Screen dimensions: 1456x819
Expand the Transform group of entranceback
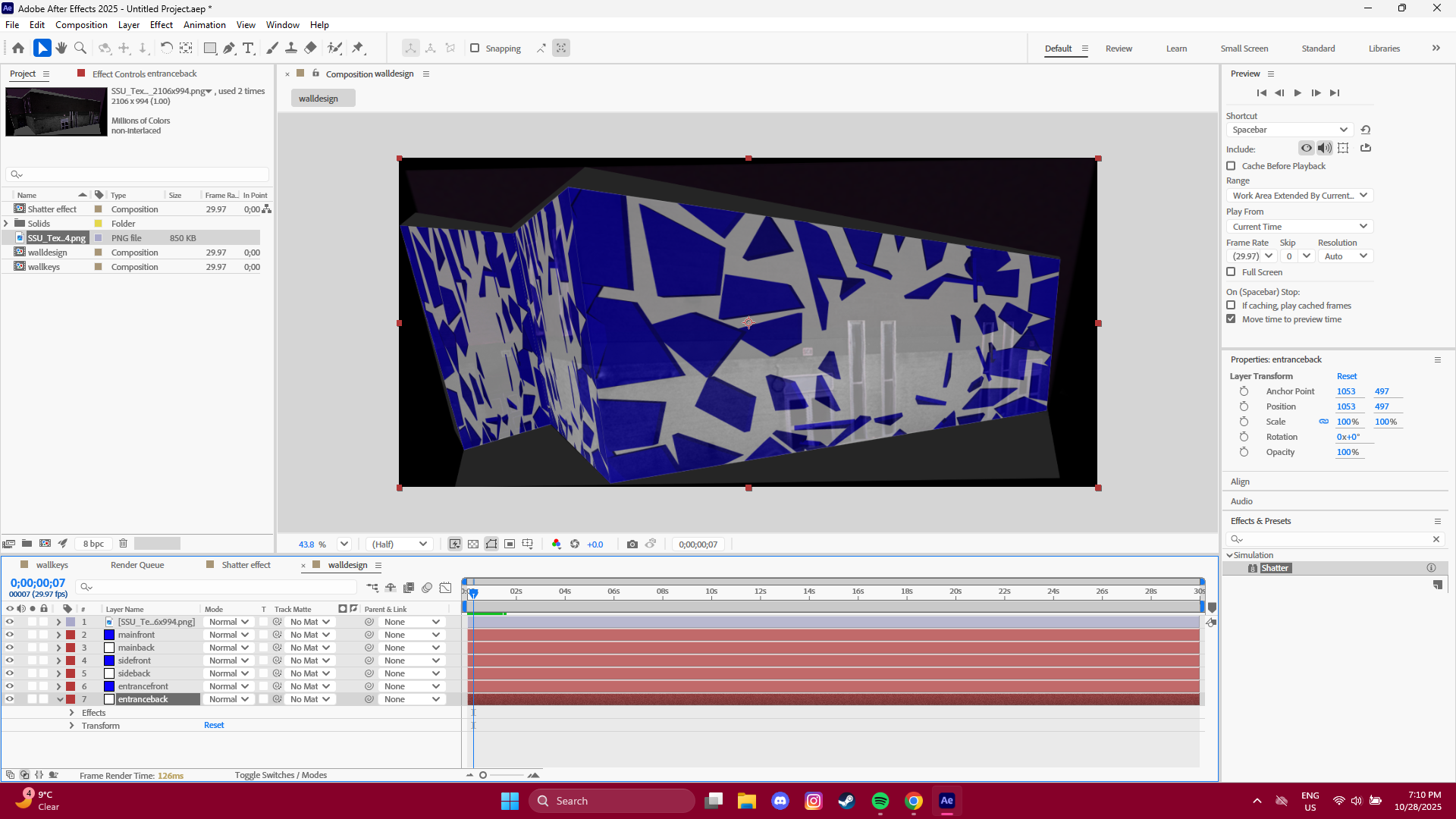71,725
